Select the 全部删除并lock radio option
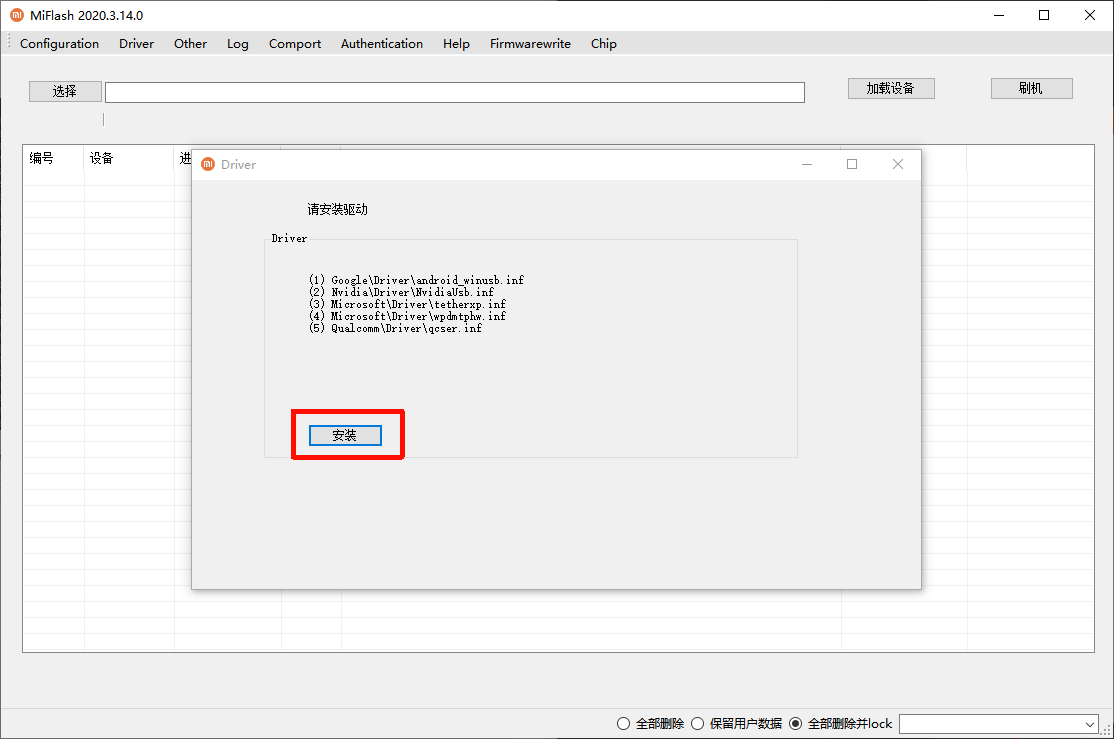The width and height of the screenshot is (1114, 739). coord(796,724)
